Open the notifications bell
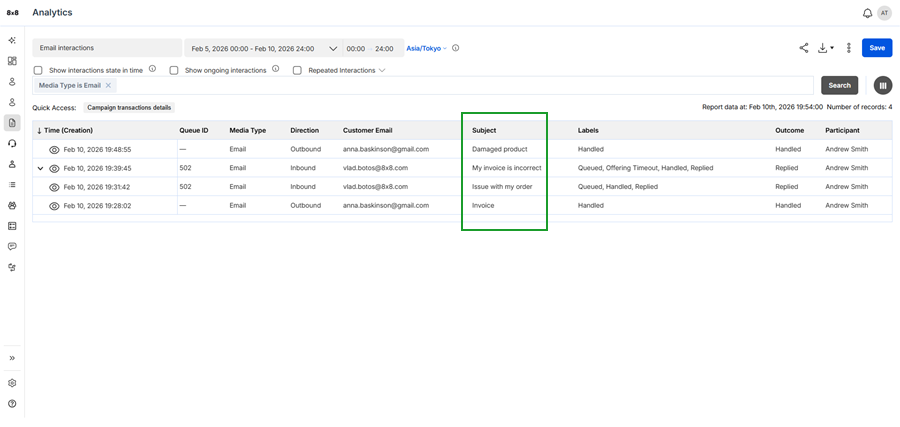900x427 pixels. 867,13
